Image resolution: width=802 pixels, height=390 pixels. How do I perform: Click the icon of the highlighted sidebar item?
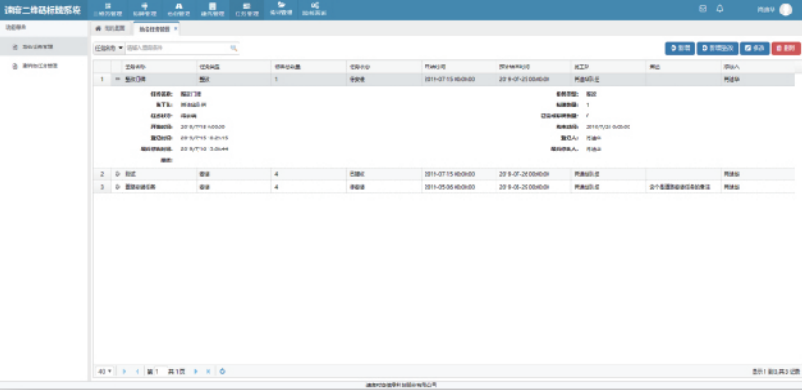[15, 47]
